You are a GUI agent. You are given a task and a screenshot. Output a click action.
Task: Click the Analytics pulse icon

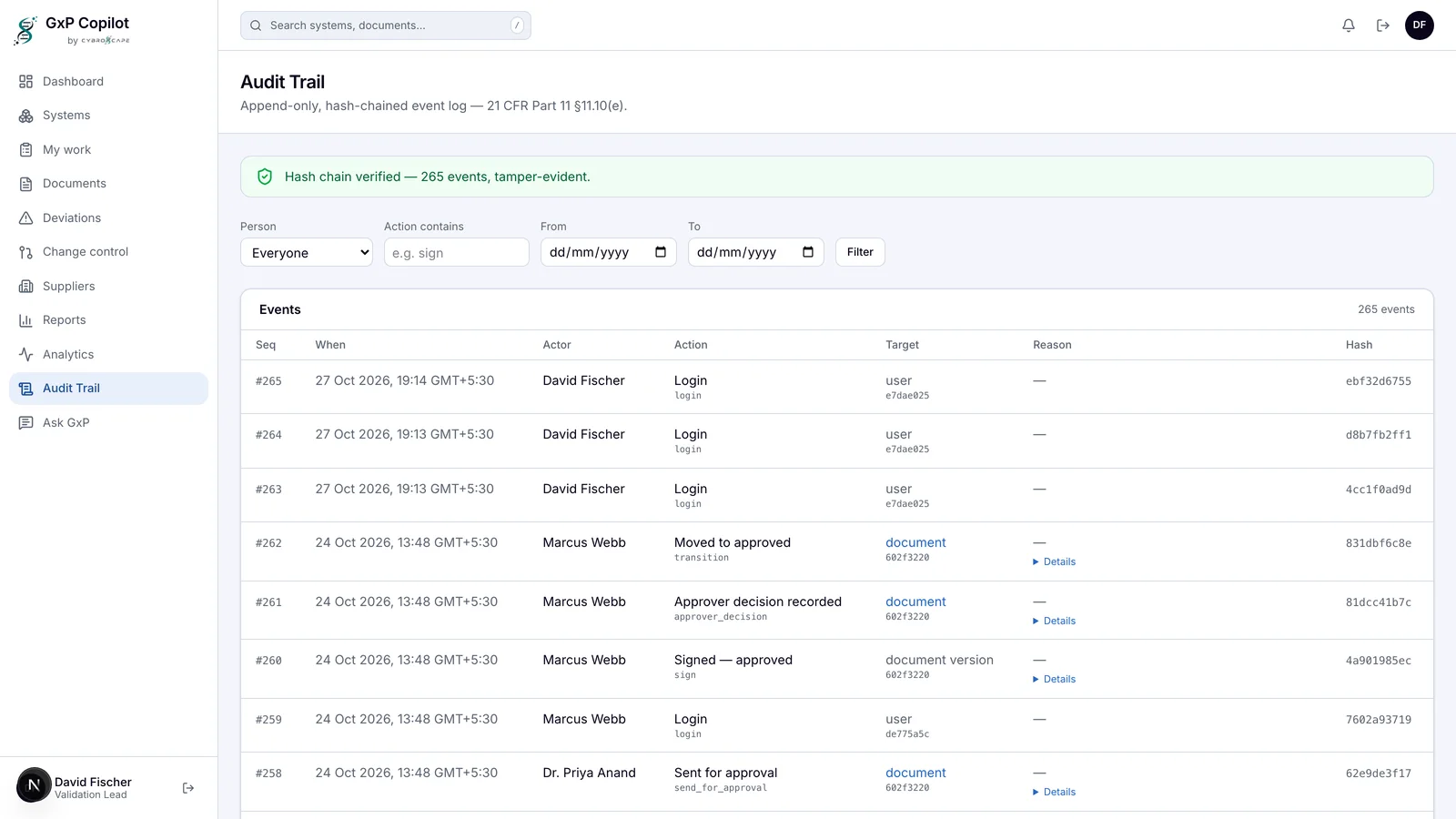click(25, 355)
